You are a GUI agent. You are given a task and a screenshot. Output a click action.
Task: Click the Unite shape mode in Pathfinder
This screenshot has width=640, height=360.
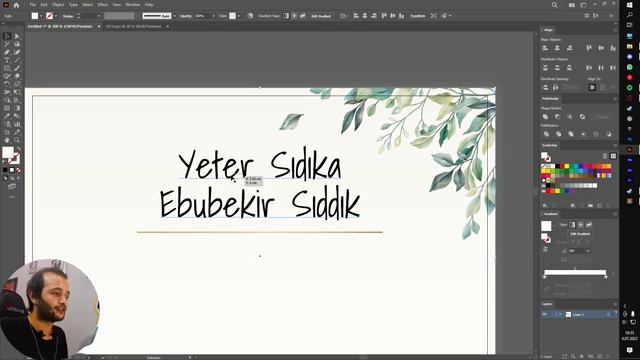coord(545,117)
